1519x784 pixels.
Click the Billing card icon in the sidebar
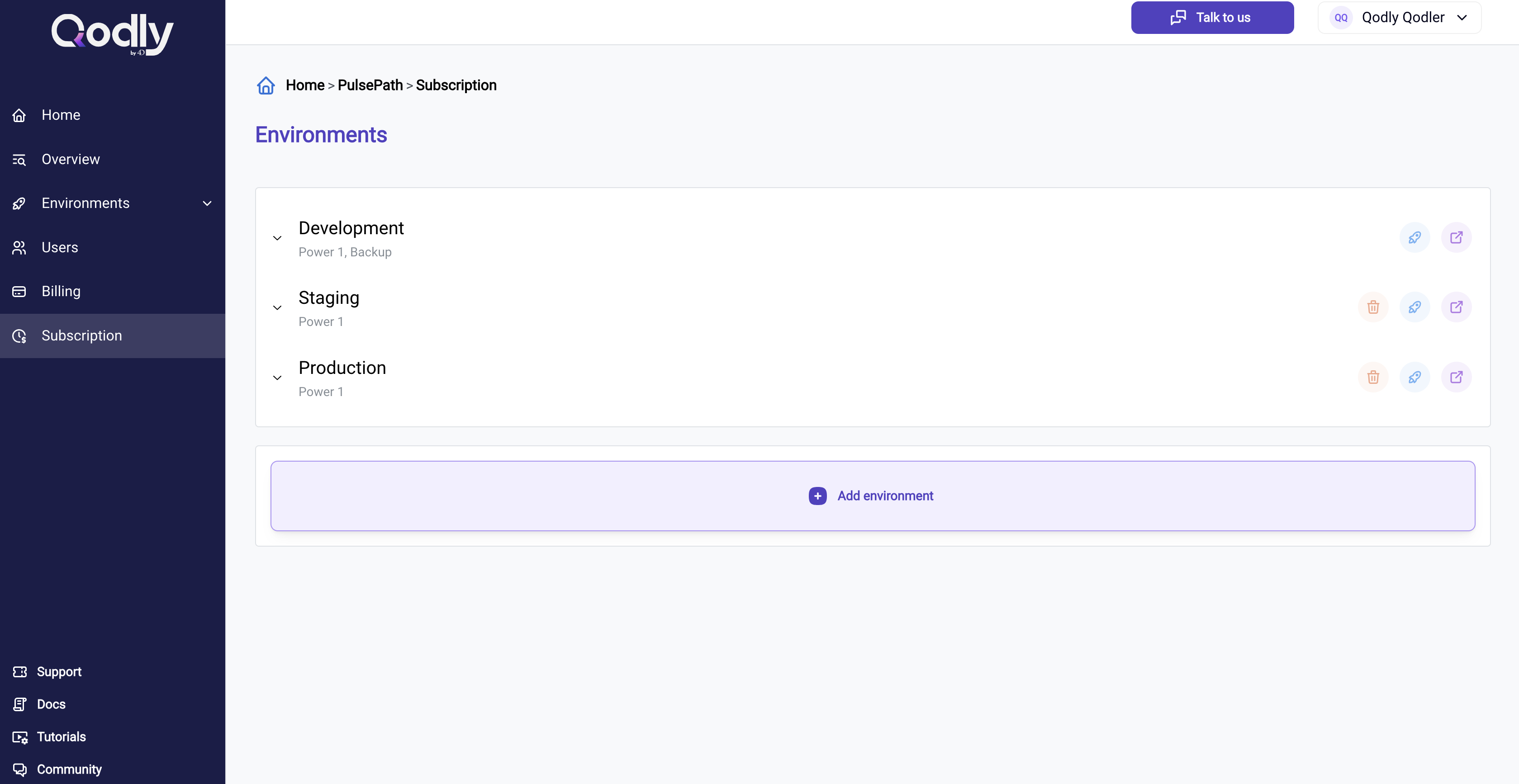[x=19, y=292]
